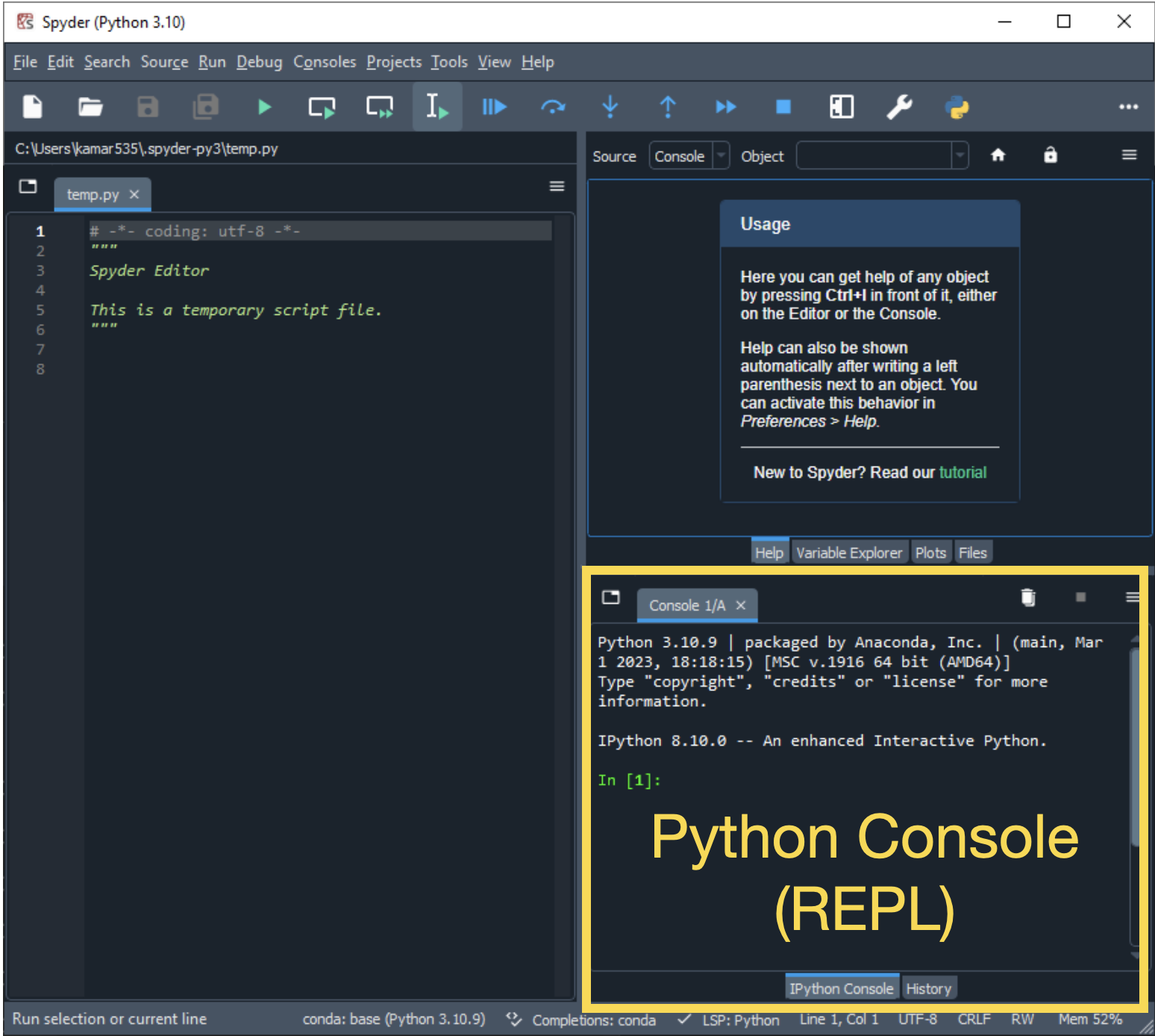
Task: Select the Help pane tab
Action: pyautogui.click(x=769, y=552)
